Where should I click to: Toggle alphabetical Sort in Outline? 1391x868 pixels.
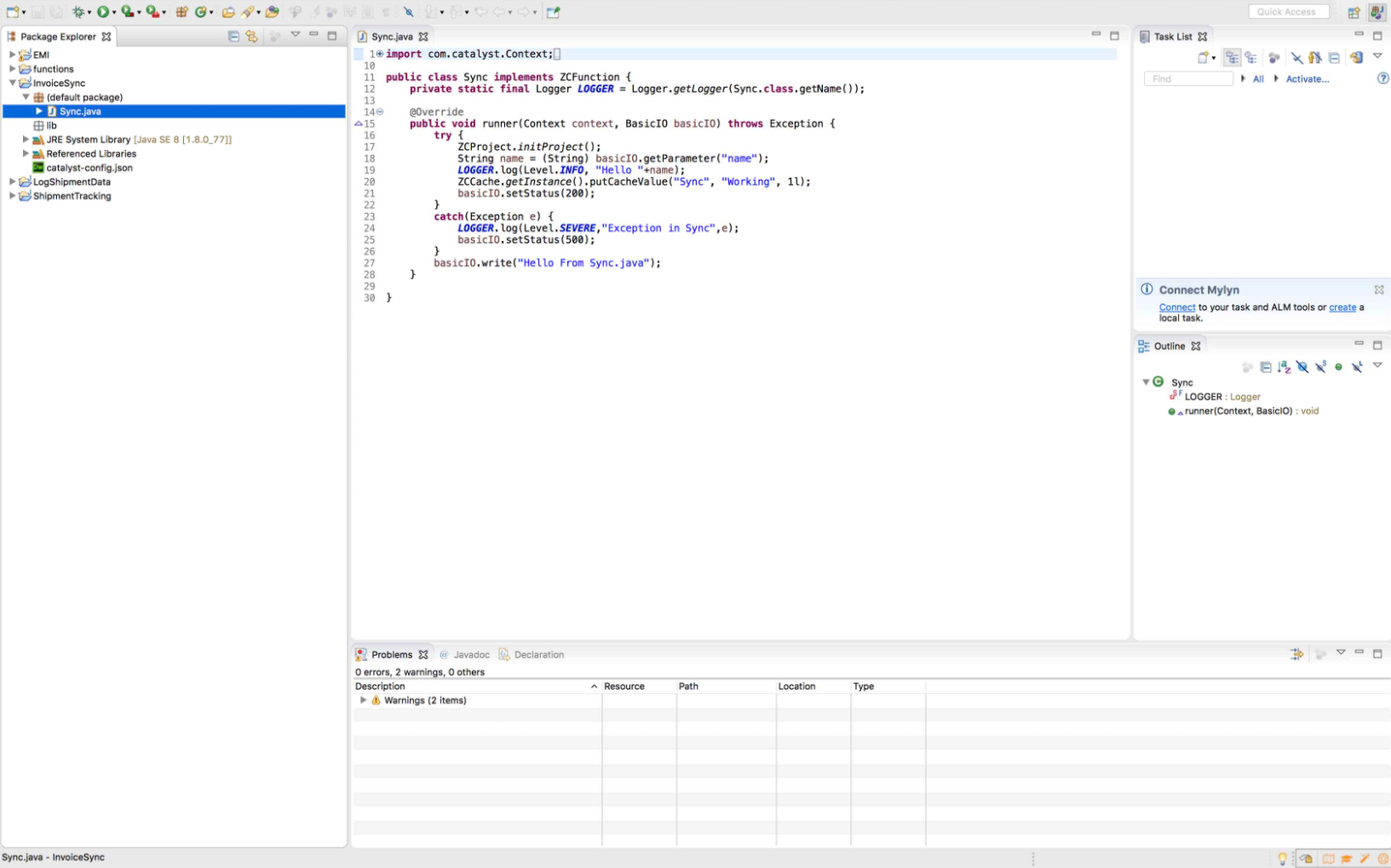[1284, 367]
